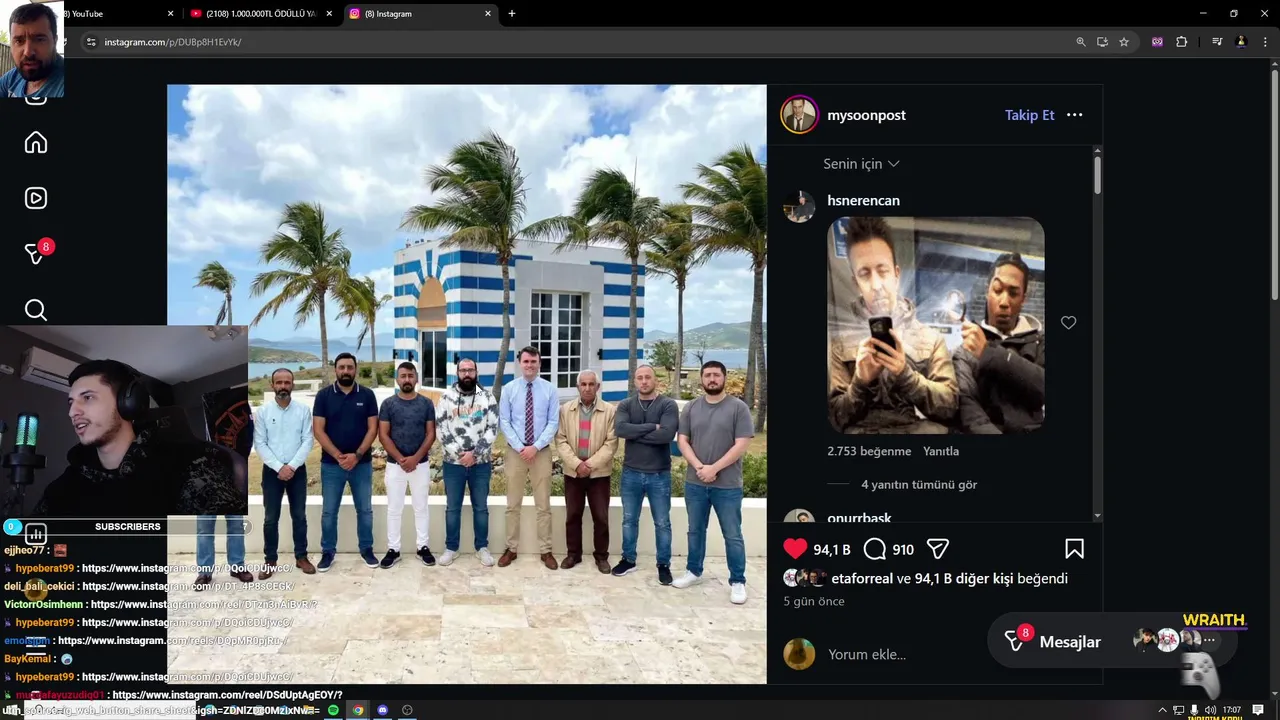Switch to the YouTube browser tab
The width and height of the screenshot is (1280, 720).
pyautogui.click(x=100, y=14)
